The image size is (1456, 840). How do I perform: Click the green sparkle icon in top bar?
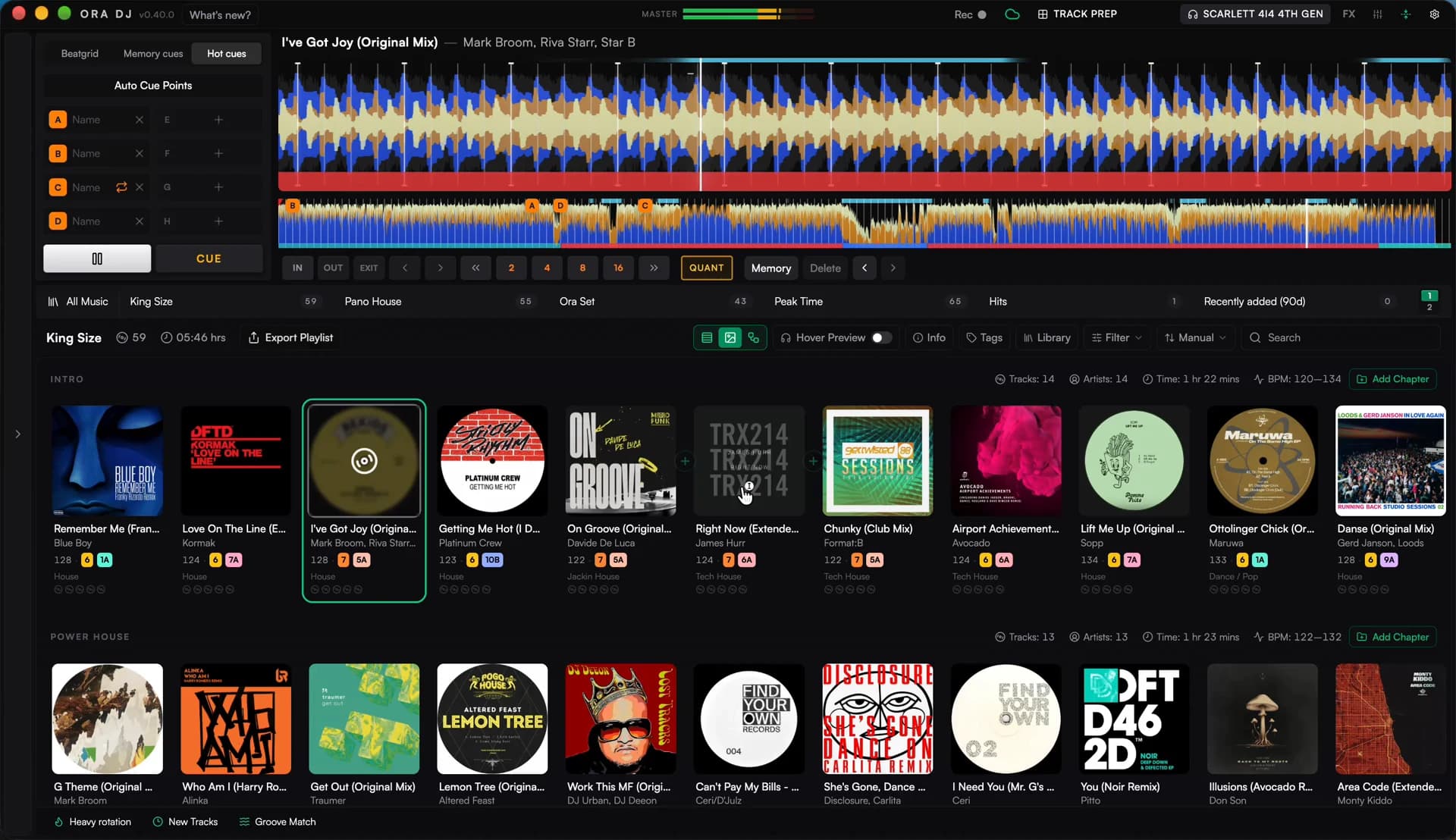pos(1405,14)
